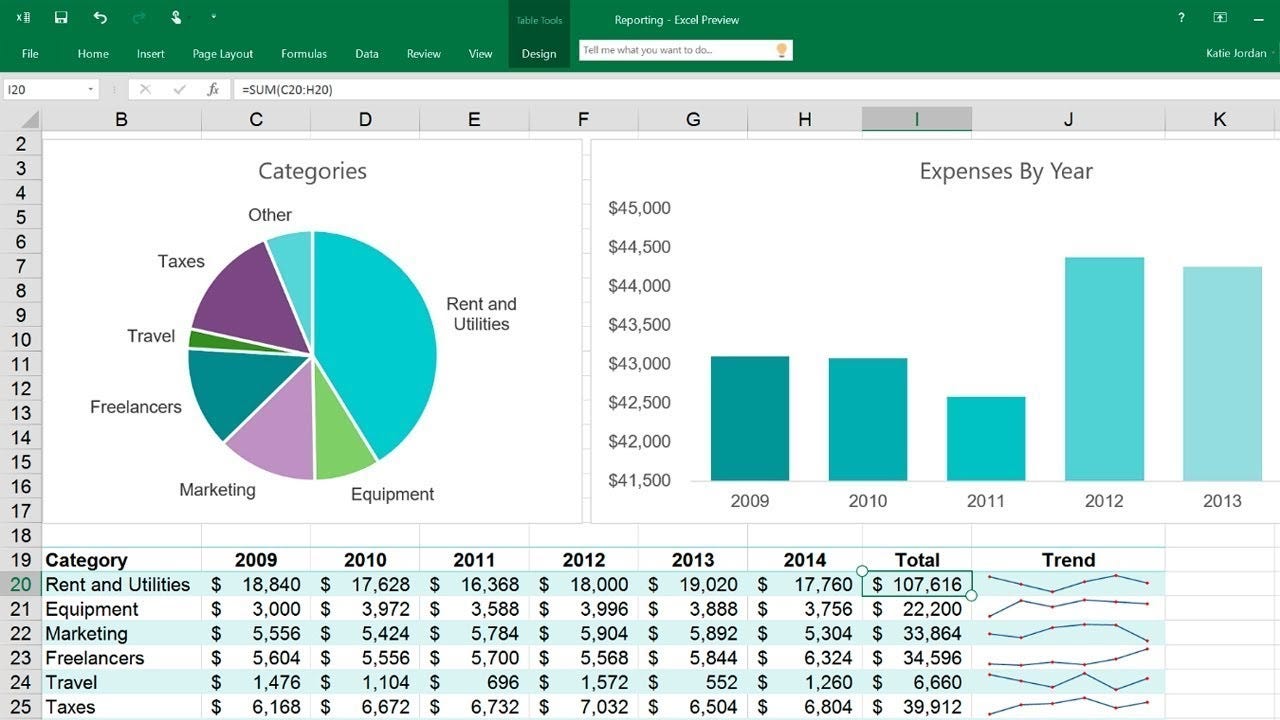This screenshot has width=1280, height=720.
Task: Undo the last action
Action: (x=98, y=17)
